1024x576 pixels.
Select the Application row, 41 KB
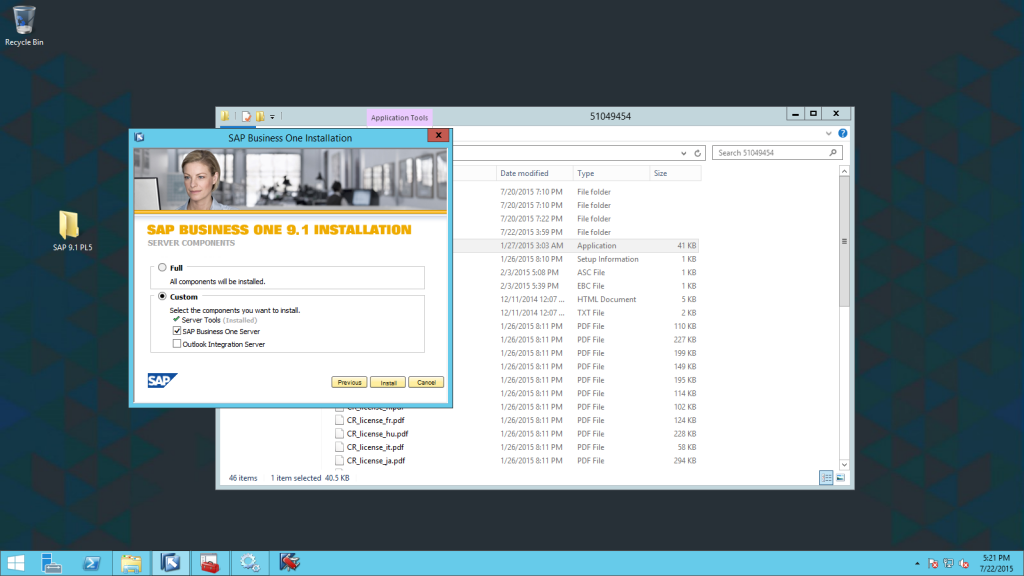(x=575, y=246)
